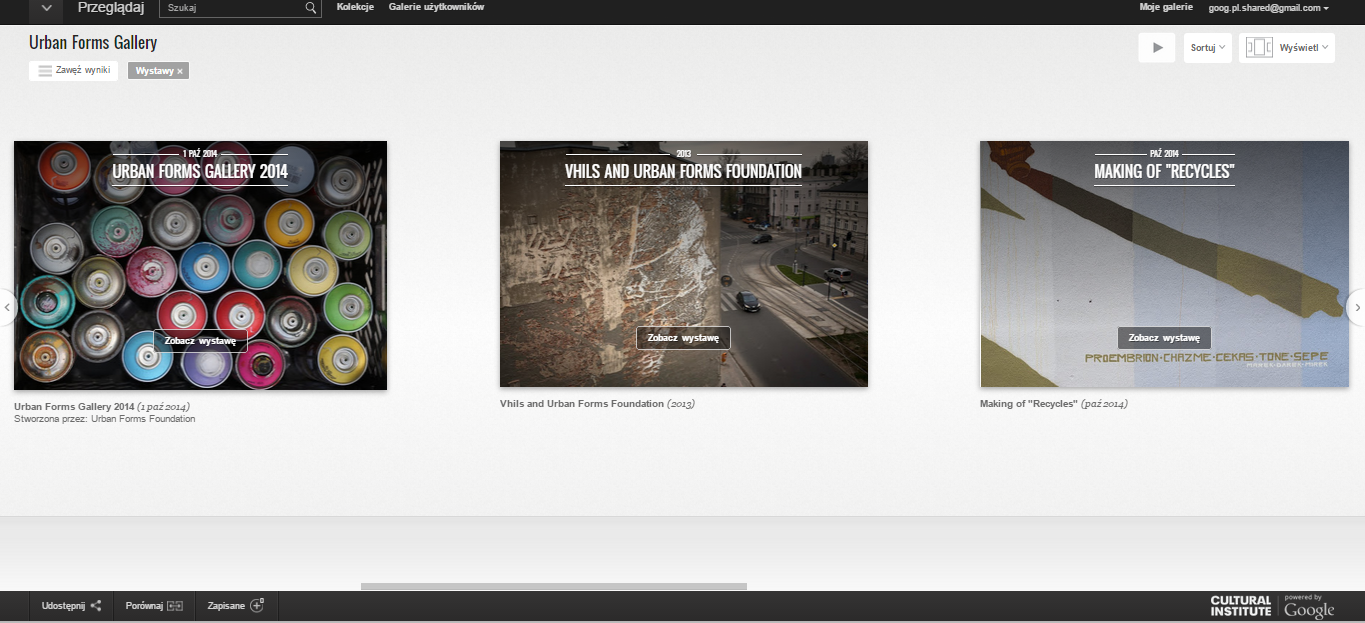1365x623 pixels.
Task: Open the Kolekcje menu item
Action: 355,7
